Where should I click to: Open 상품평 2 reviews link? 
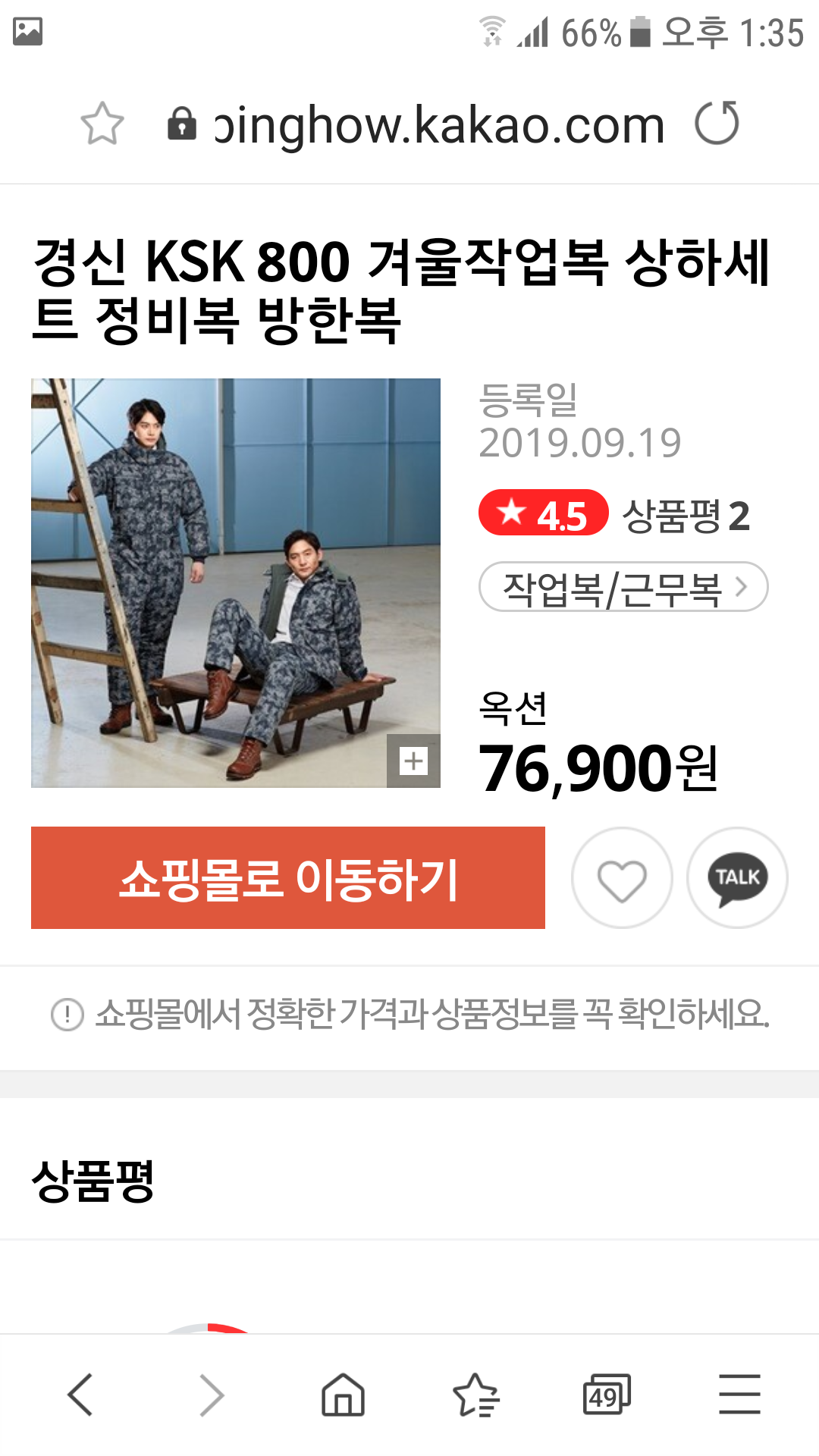[x=686, y=516]
